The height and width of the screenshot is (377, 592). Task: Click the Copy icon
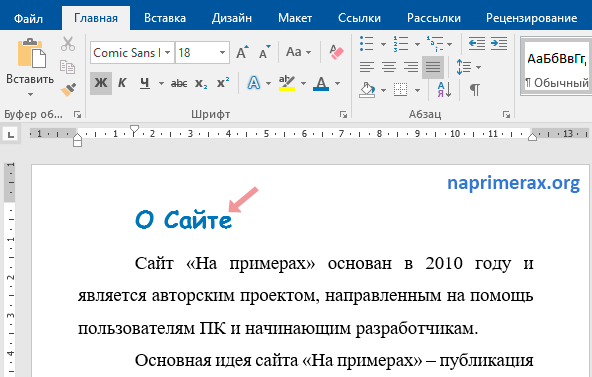point(68,67)
